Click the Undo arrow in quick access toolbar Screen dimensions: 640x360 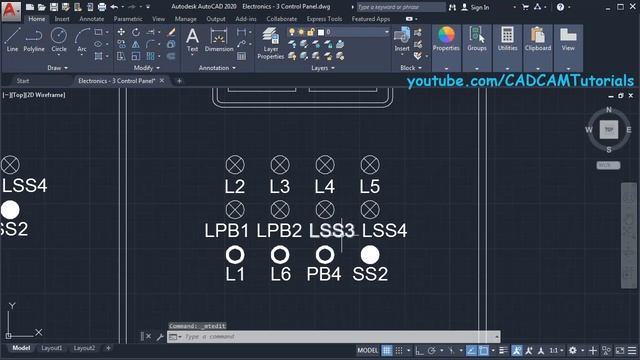[114, 7]
